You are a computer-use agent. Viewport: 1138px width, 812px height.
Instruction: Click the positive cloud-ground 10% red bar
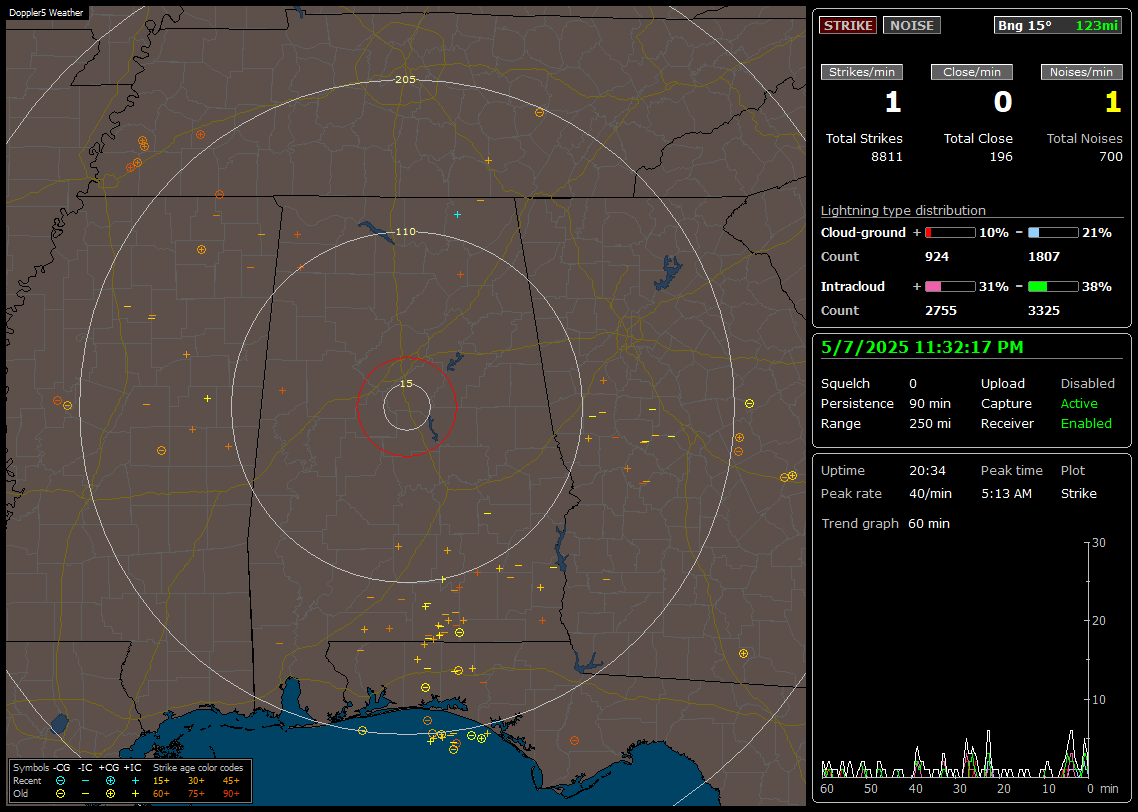coord(950,233)
